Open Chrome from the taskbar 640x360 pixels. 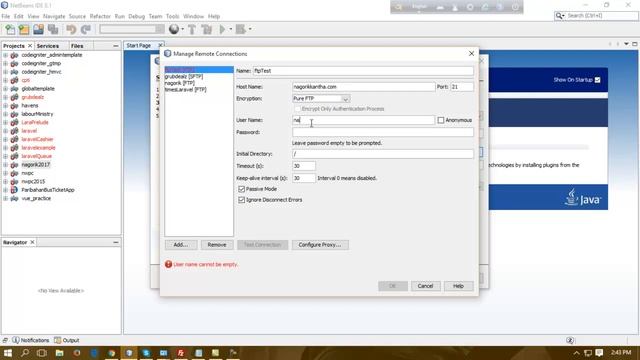(x=111, y=353)
